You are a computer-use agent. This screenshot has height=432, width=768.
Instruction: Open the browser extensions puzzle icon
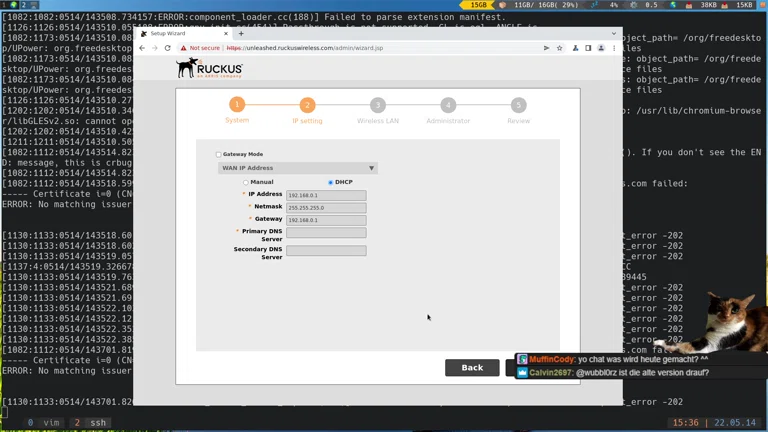[x=575, y=48]
